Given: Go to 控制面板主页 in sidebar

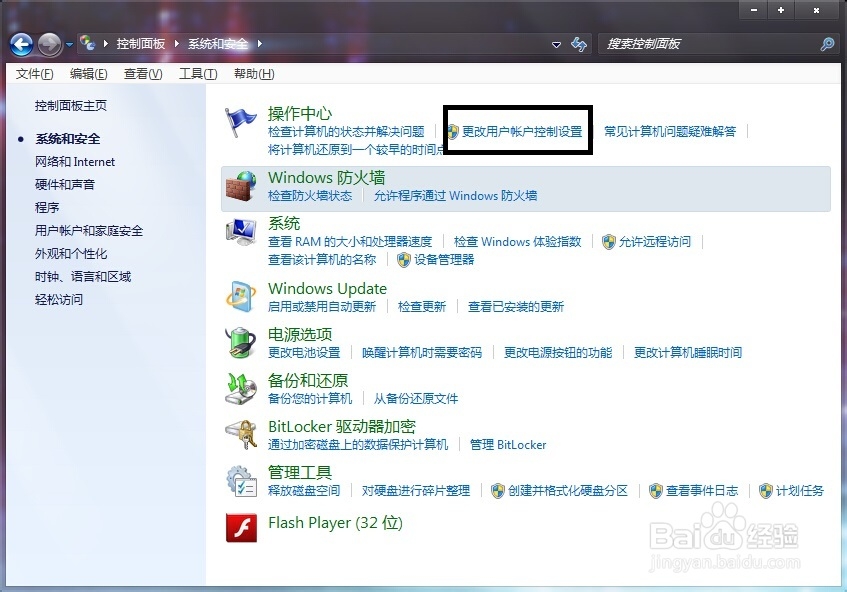Looking at the screenshot, I should pos(71,106).
